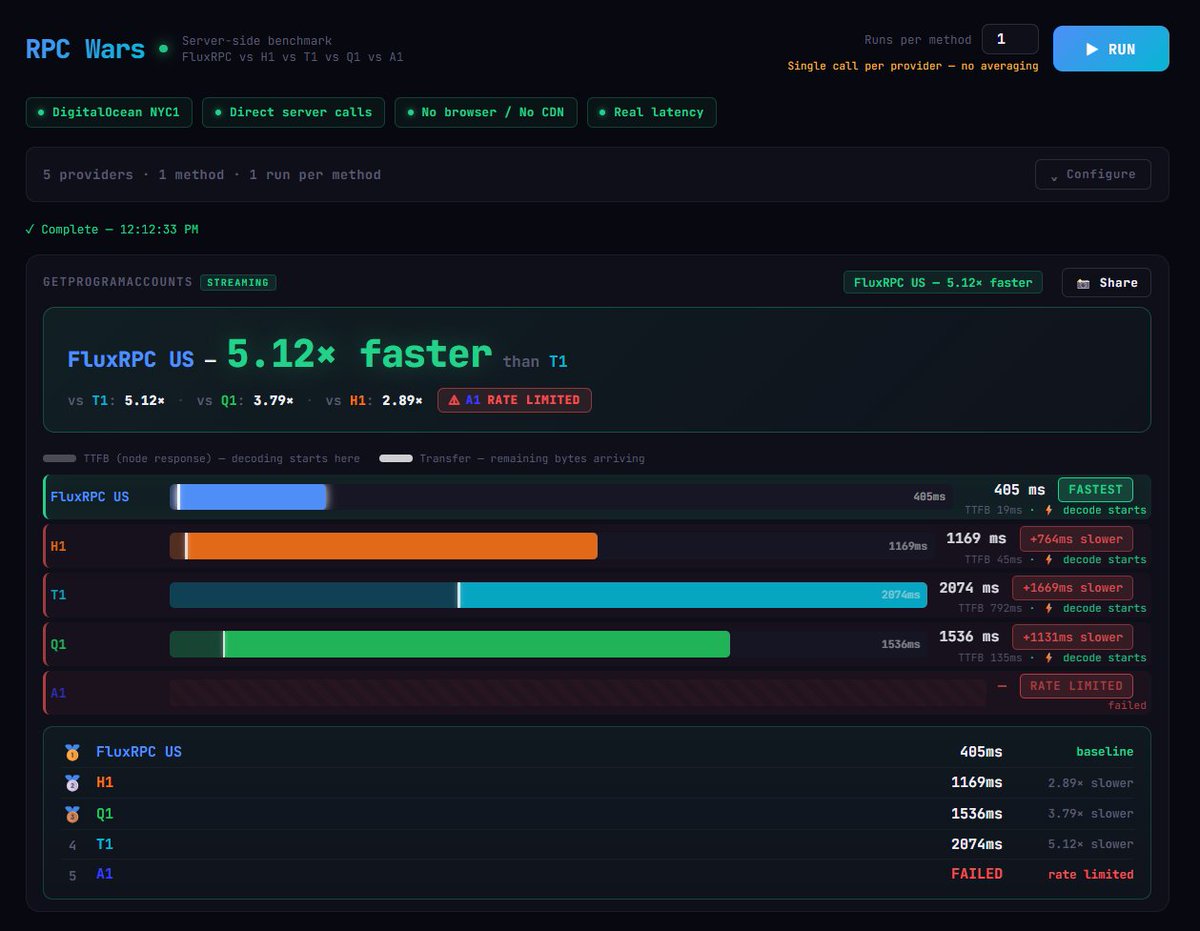This screenshot has height=931, width=1200.
Task: Click the bronze medal icon for Q1
Action: point(71,814)
